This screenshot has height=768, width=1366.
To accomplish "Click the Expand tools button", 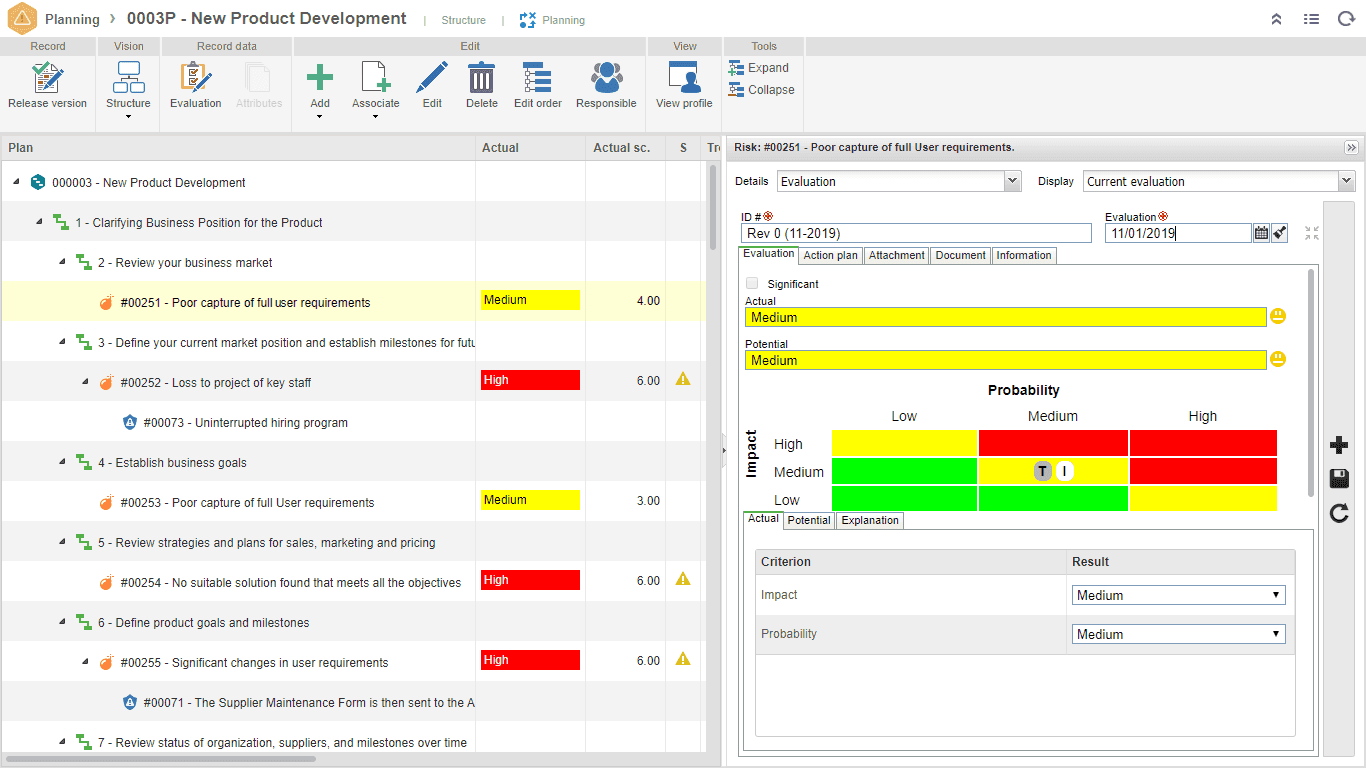I will tap(759, 68).
